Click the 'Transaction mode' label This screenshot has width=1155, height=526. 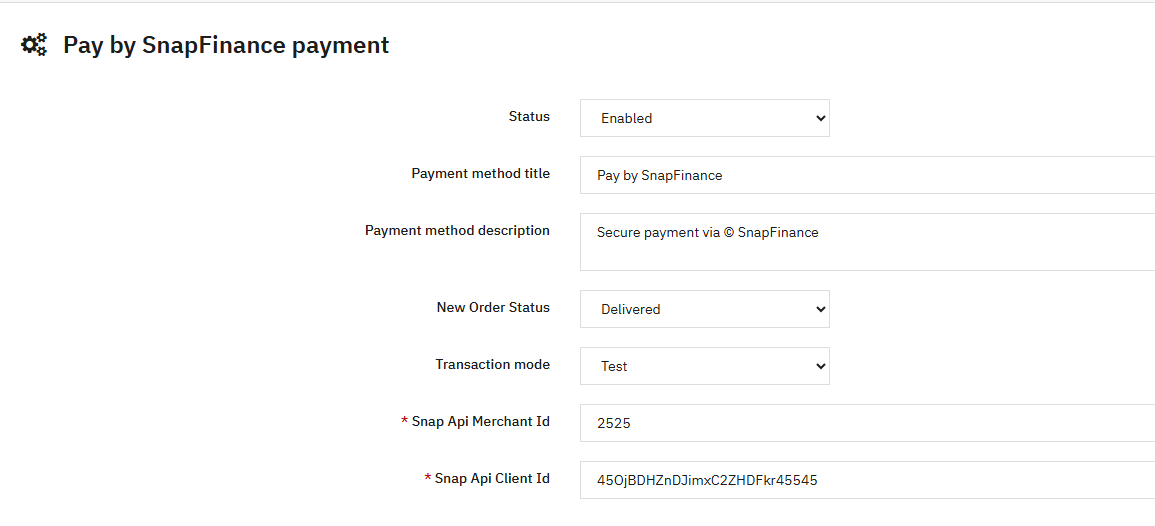492,365
